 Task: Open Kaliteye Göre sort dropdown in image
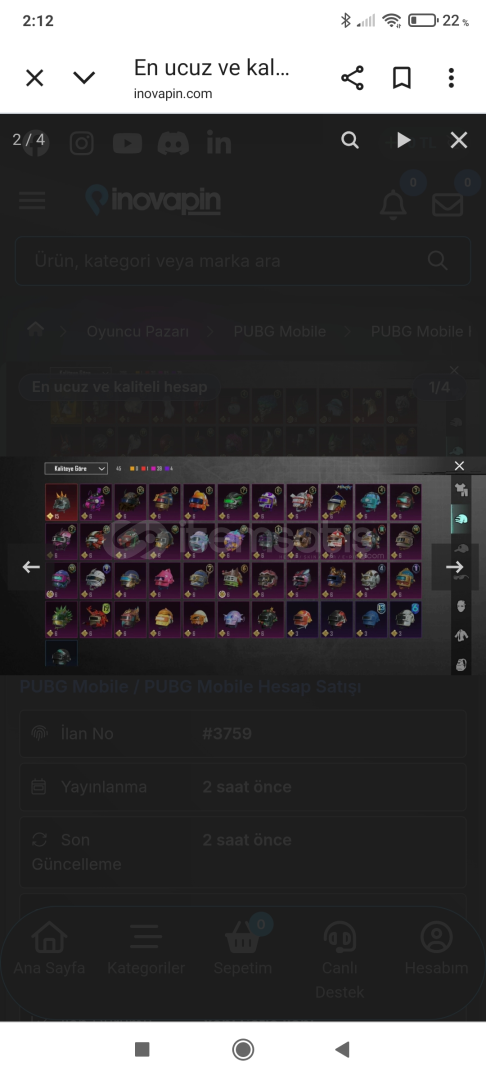point(76,468)
